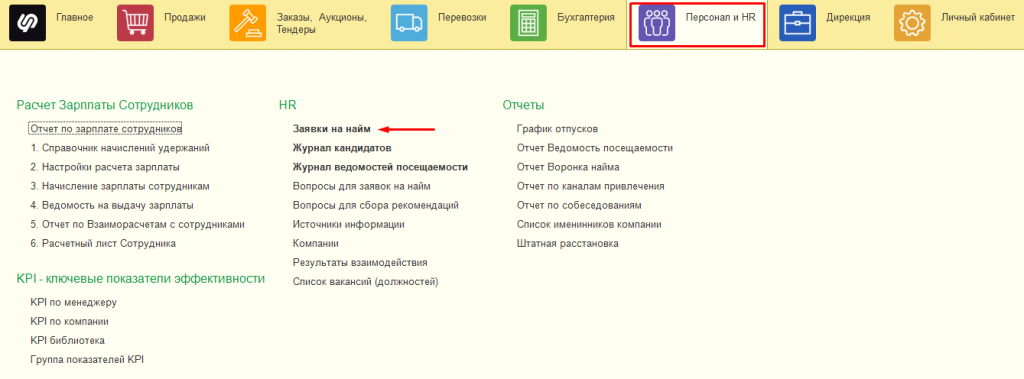Screen dimensions: 1024x379
Task: Open График отпусков report
Action: (557, 129)
